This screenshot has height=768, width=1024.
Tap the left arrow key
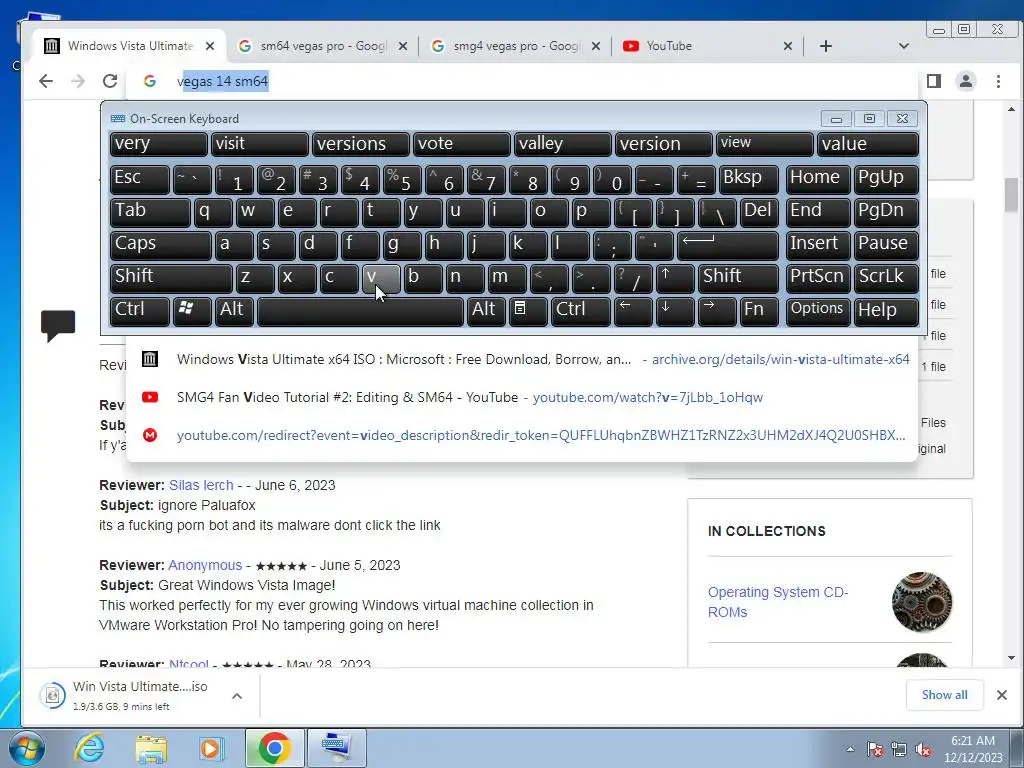click(x=633, y=311)
